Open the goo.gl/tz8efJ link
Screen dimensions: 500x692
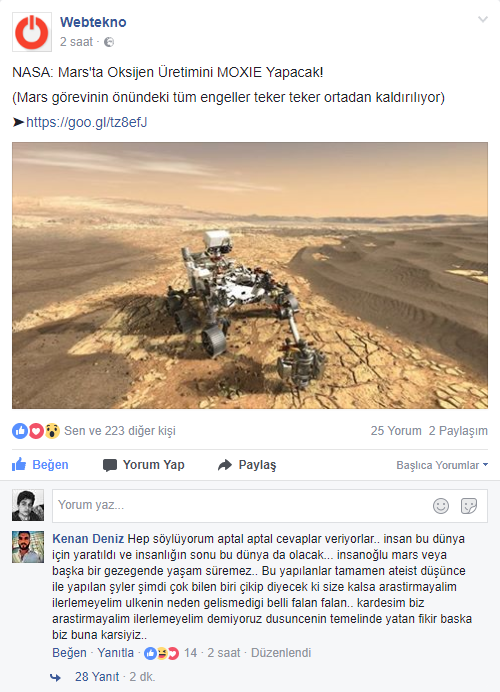86,122
